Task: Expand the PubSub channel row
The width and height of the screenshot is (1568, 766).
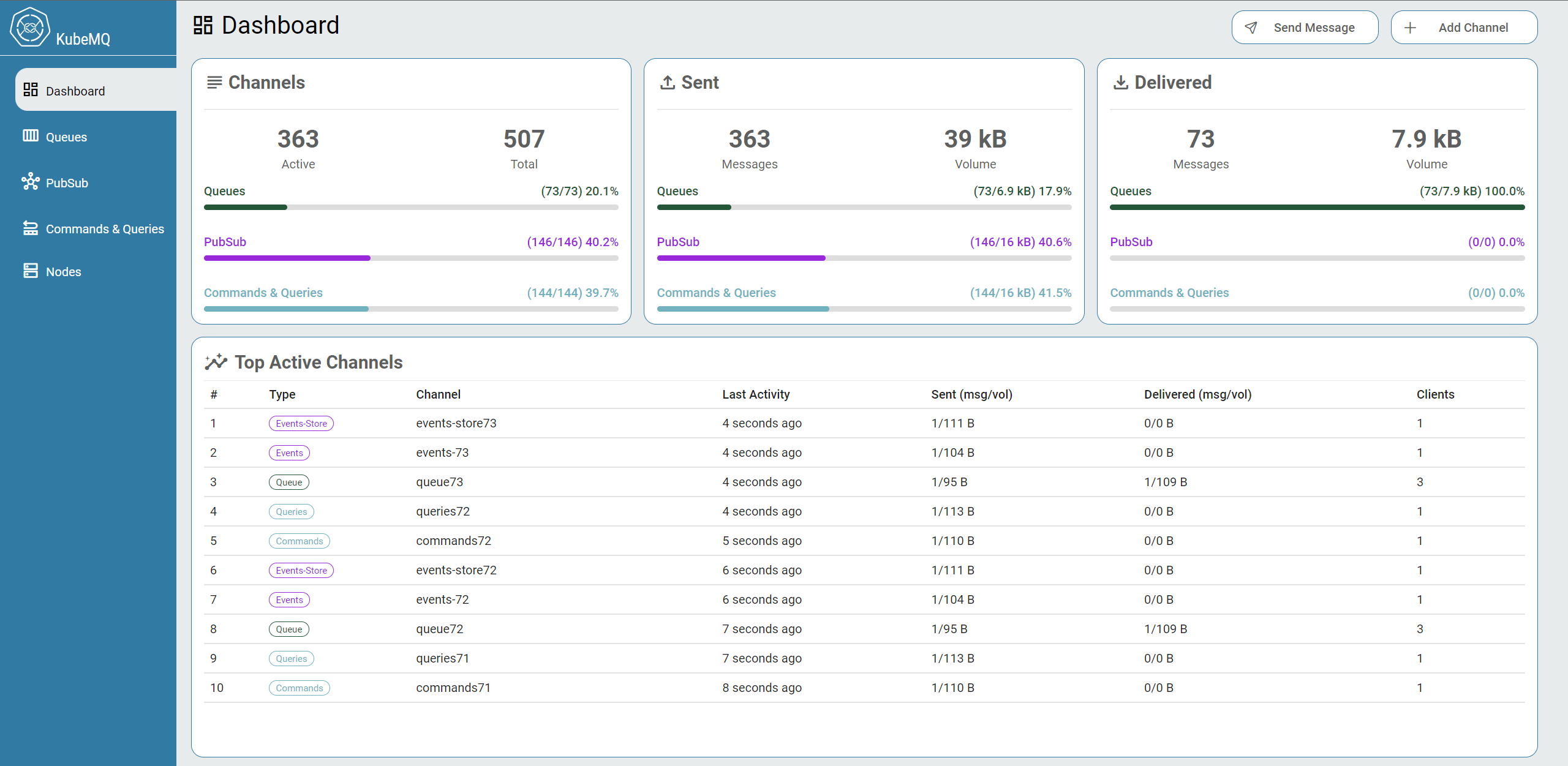Action: pos(225,241)
